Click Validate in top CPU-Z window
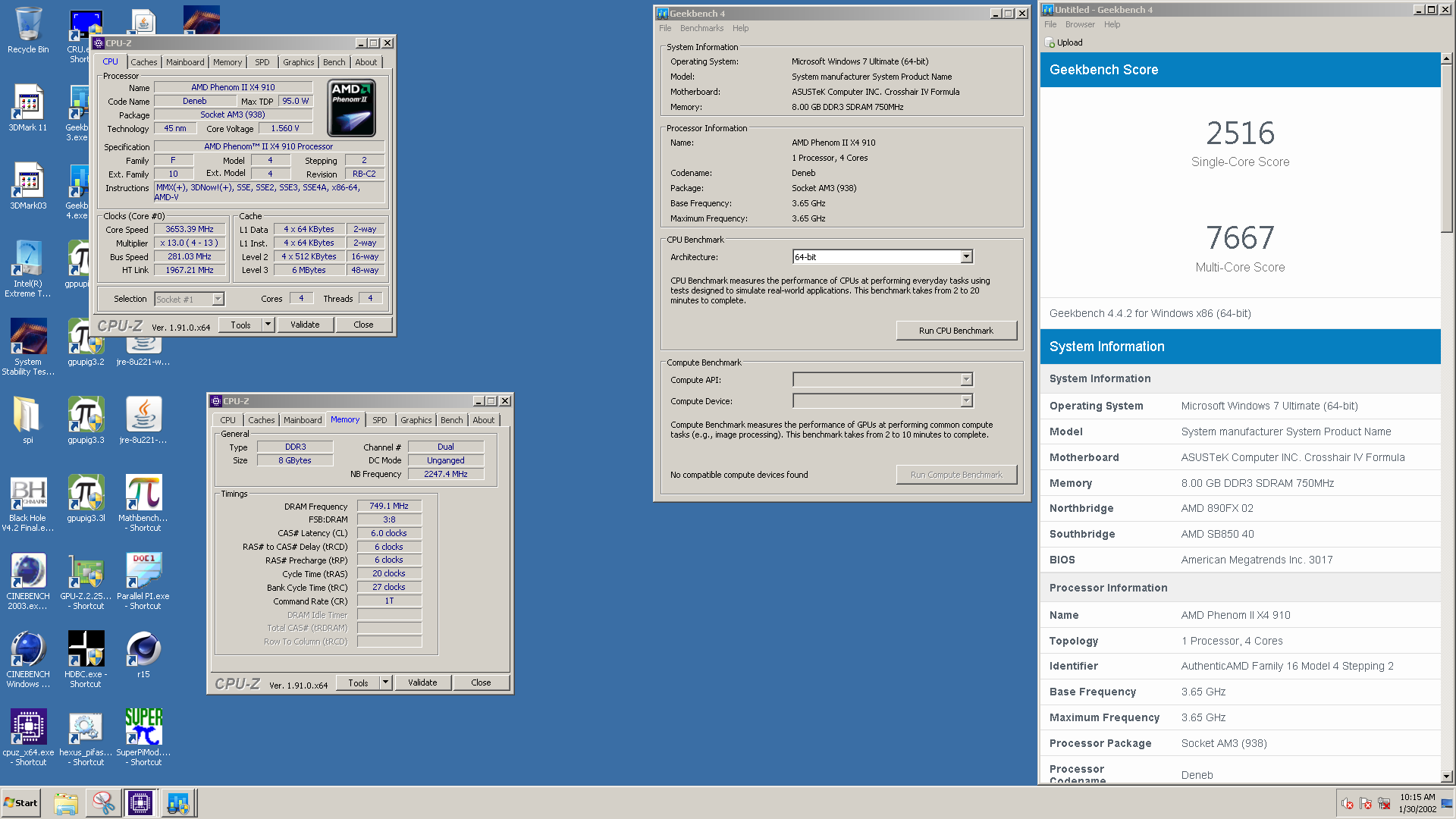This screenshot has width=1456, height=819. 305,325
